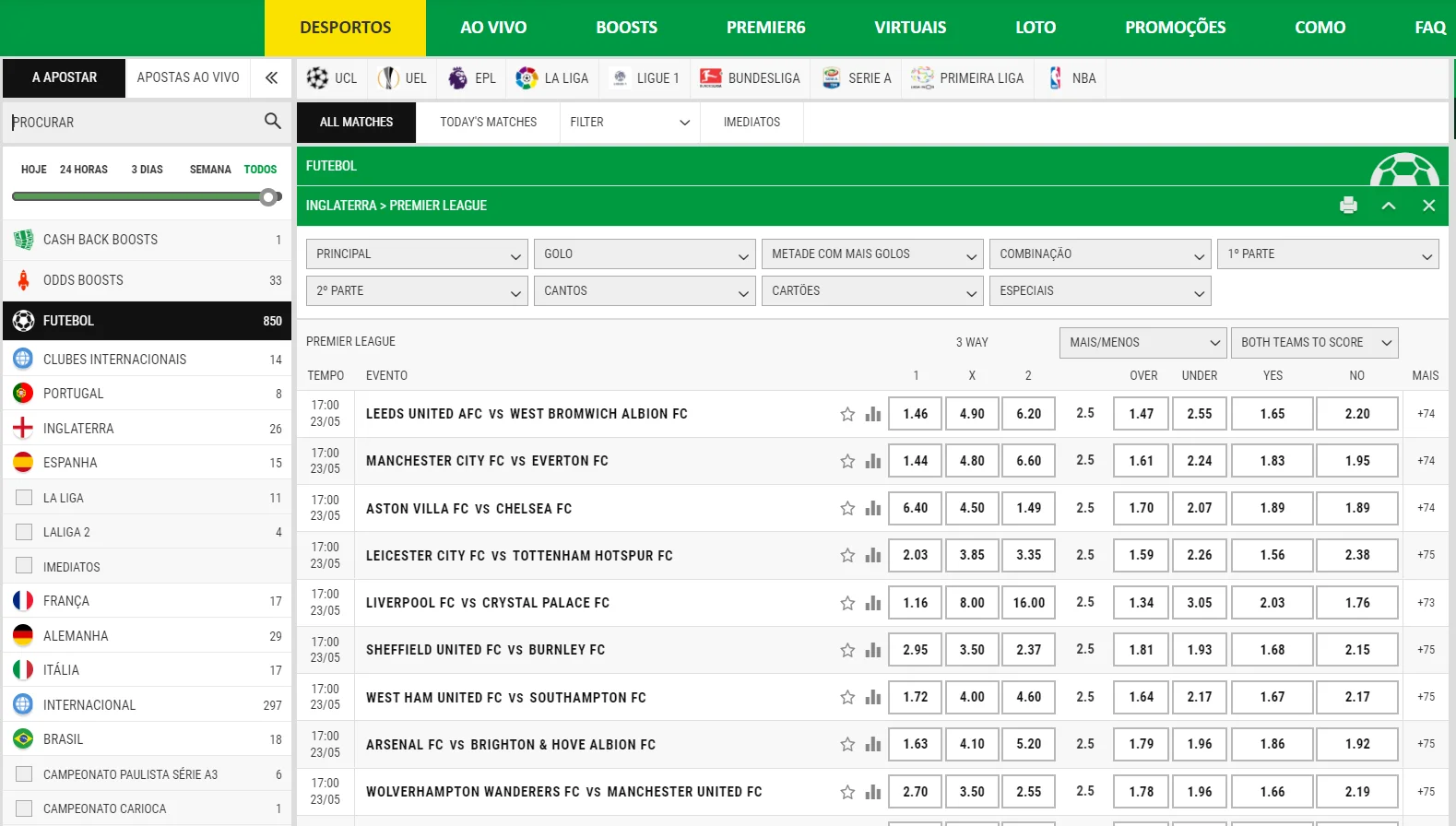Favorite Leeds United vs West Bromwich match
The image size is (1456, 826).
click(847, 414)
